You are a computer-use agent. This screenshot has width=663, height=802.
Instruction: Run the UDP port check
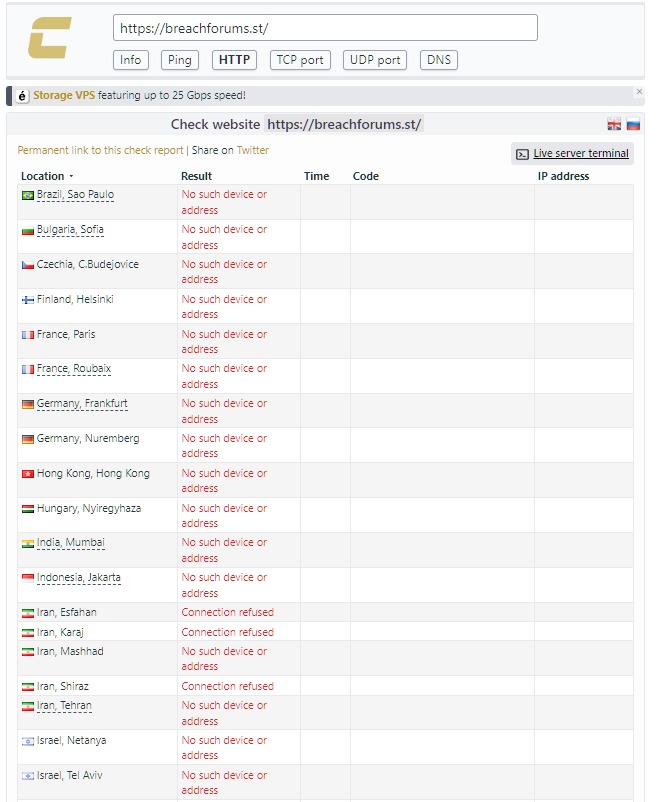375,60
